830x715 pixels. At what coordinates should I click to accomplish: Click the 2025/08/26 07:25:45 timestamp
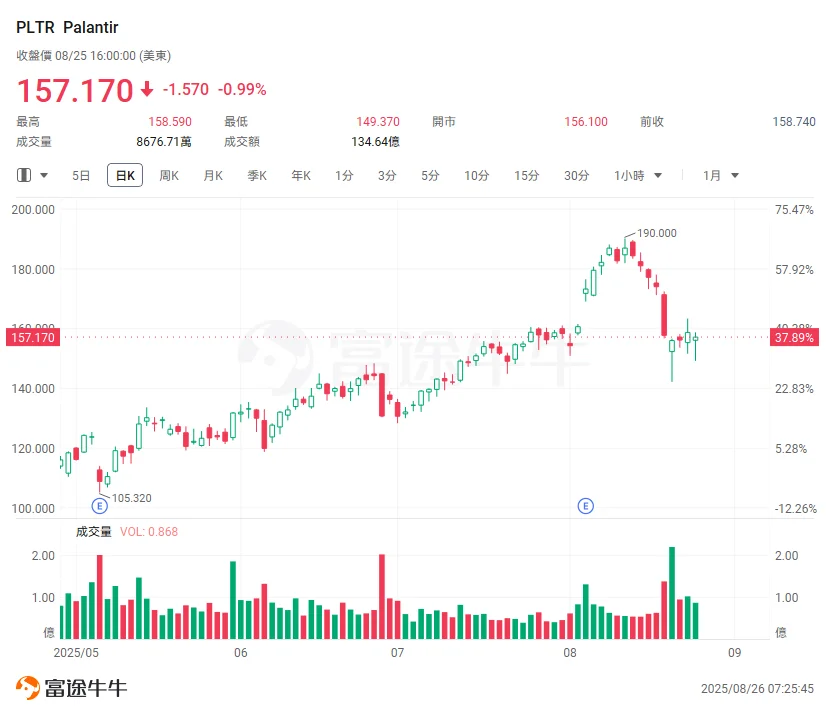pyautogui.click(x=757, y=689)
